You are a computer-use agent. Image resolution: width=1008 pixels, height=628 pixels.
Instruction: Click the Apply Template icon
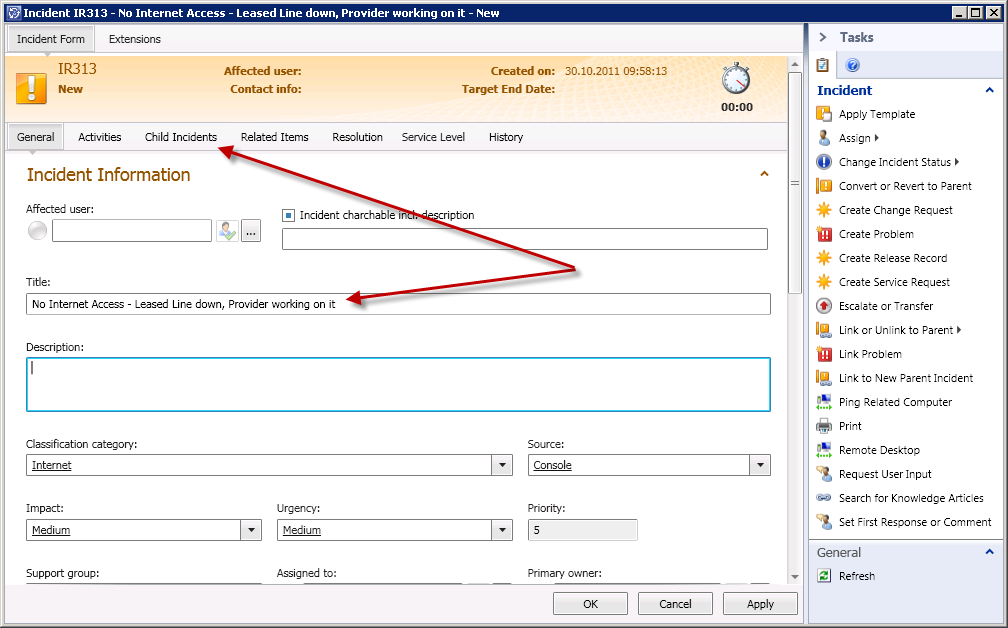click(824, 114)
